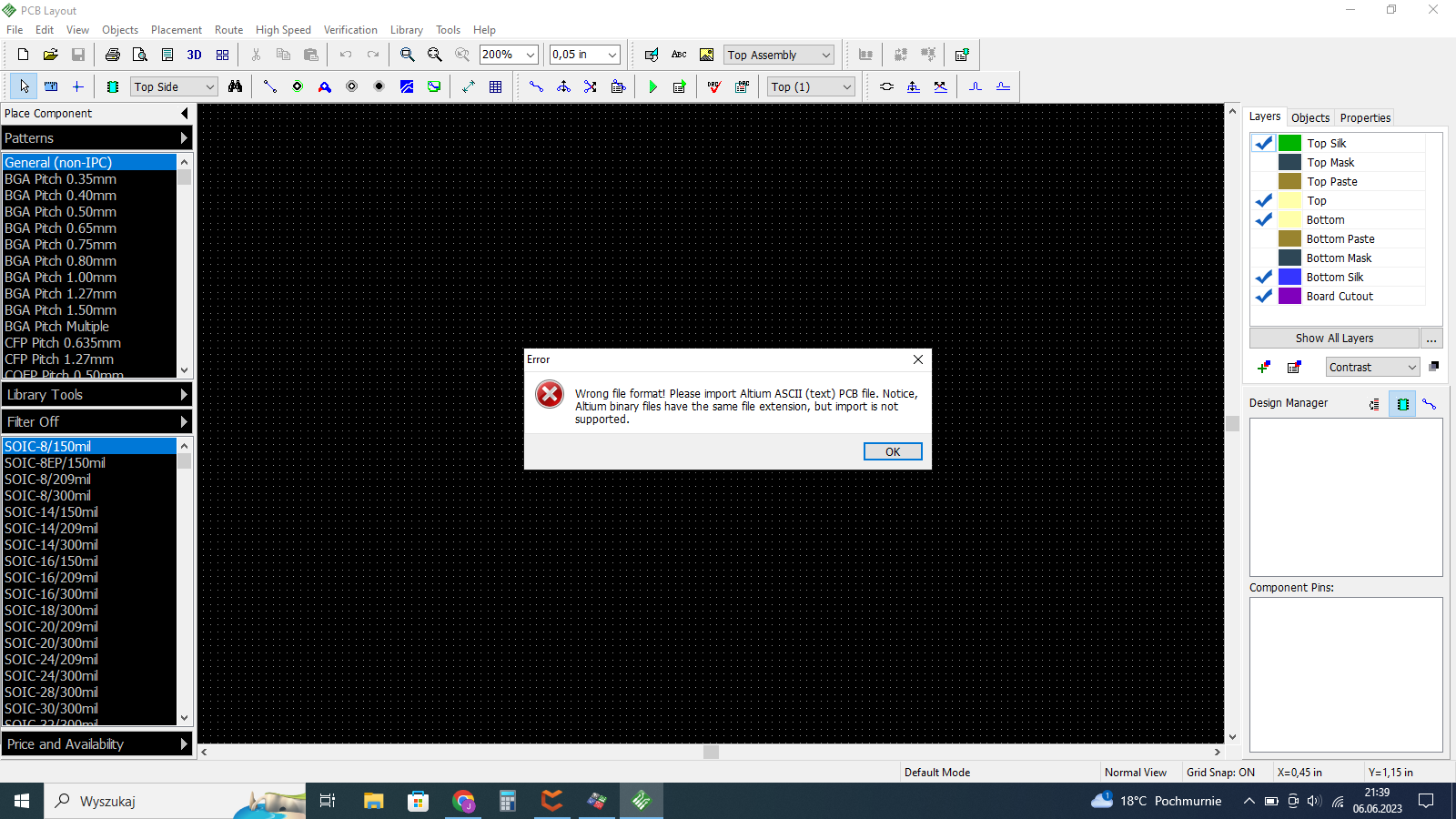Open the Placement menu
Viewport: 1456px width, 819px height.
pyautogui.click(x=177, y=30)
